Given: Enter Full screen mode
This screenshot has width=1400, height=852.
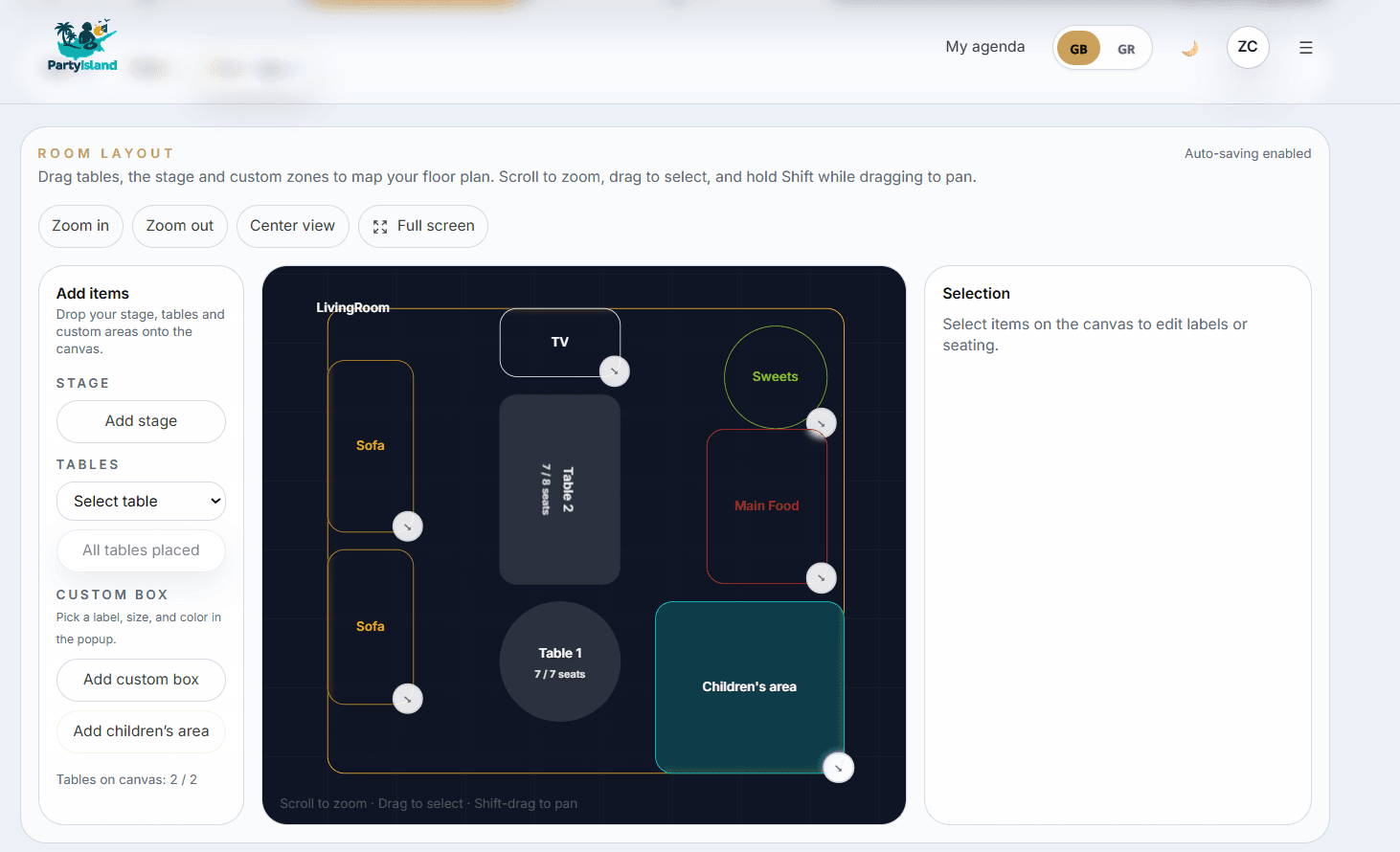Looking at the screenshot, I should (423, 226).
